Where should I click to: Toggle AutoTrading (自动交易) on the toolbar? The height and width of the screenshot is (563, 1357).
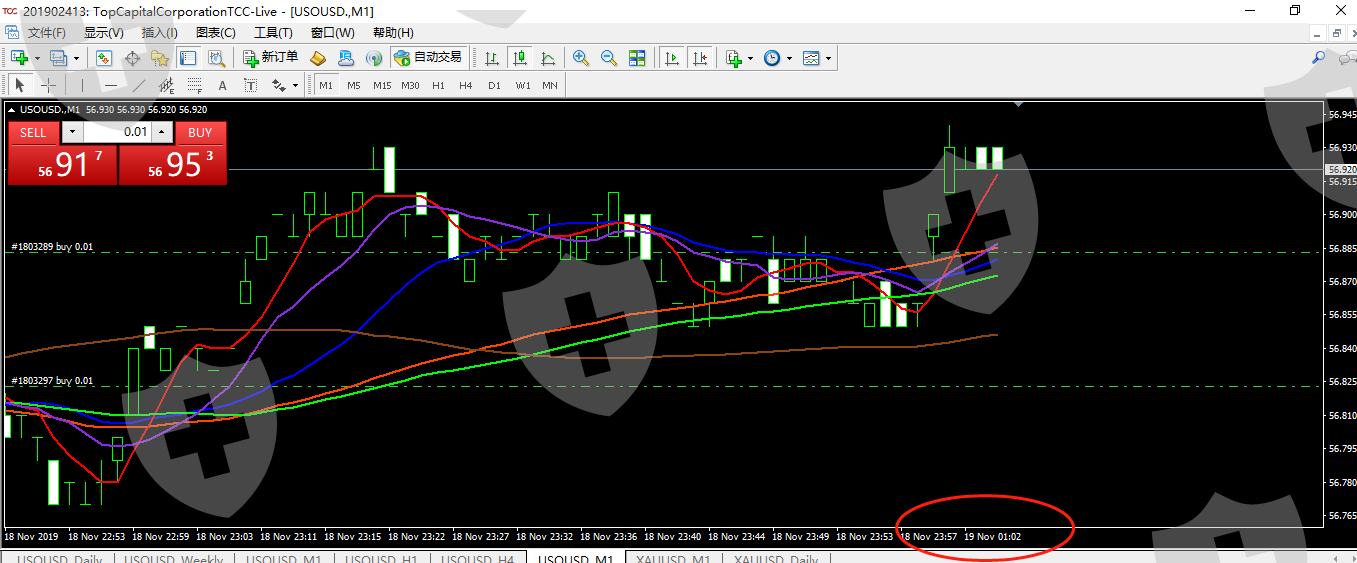pos(428,58)
